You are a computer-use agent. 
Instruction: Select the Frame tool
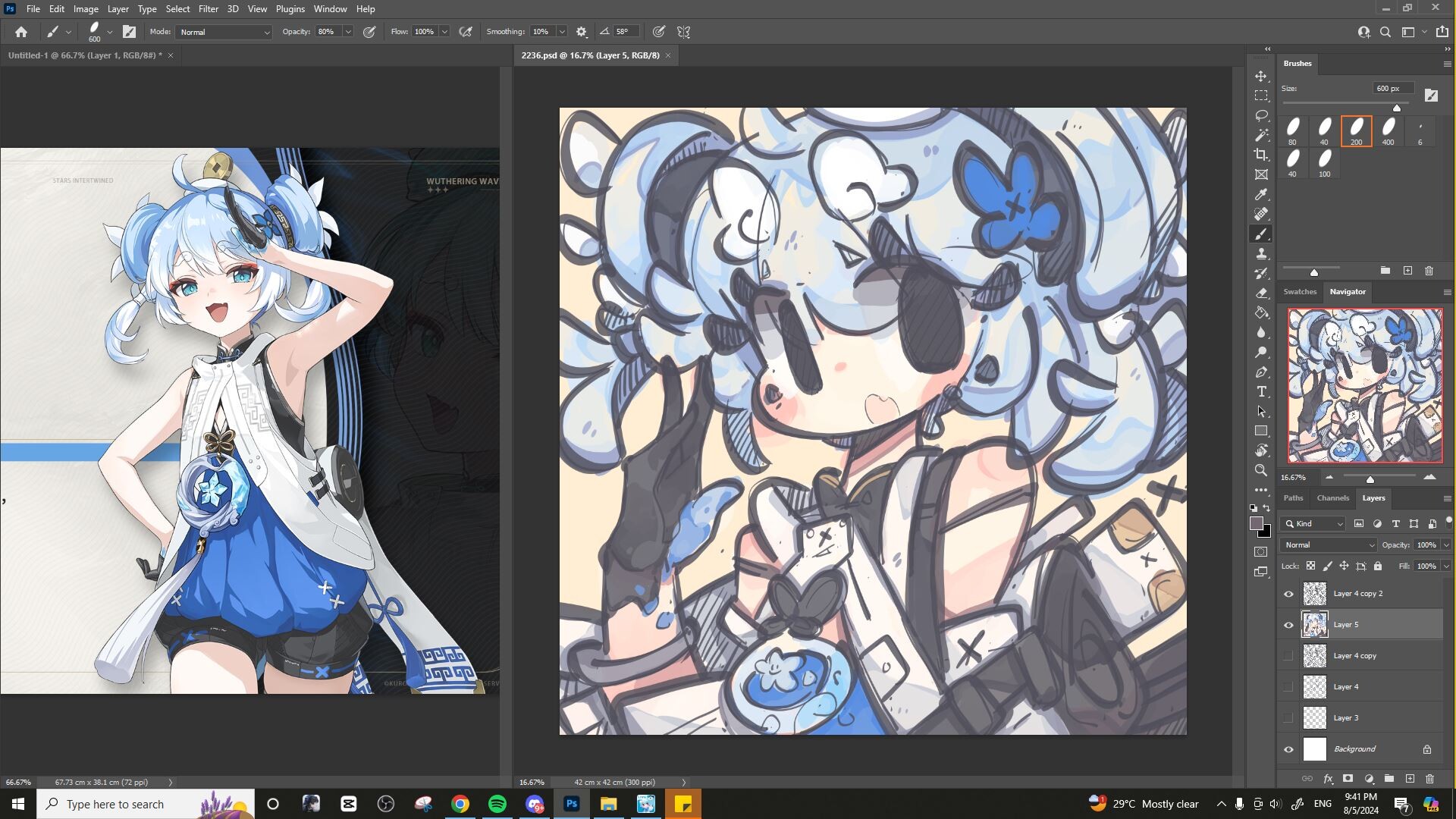click(1261, 174)
